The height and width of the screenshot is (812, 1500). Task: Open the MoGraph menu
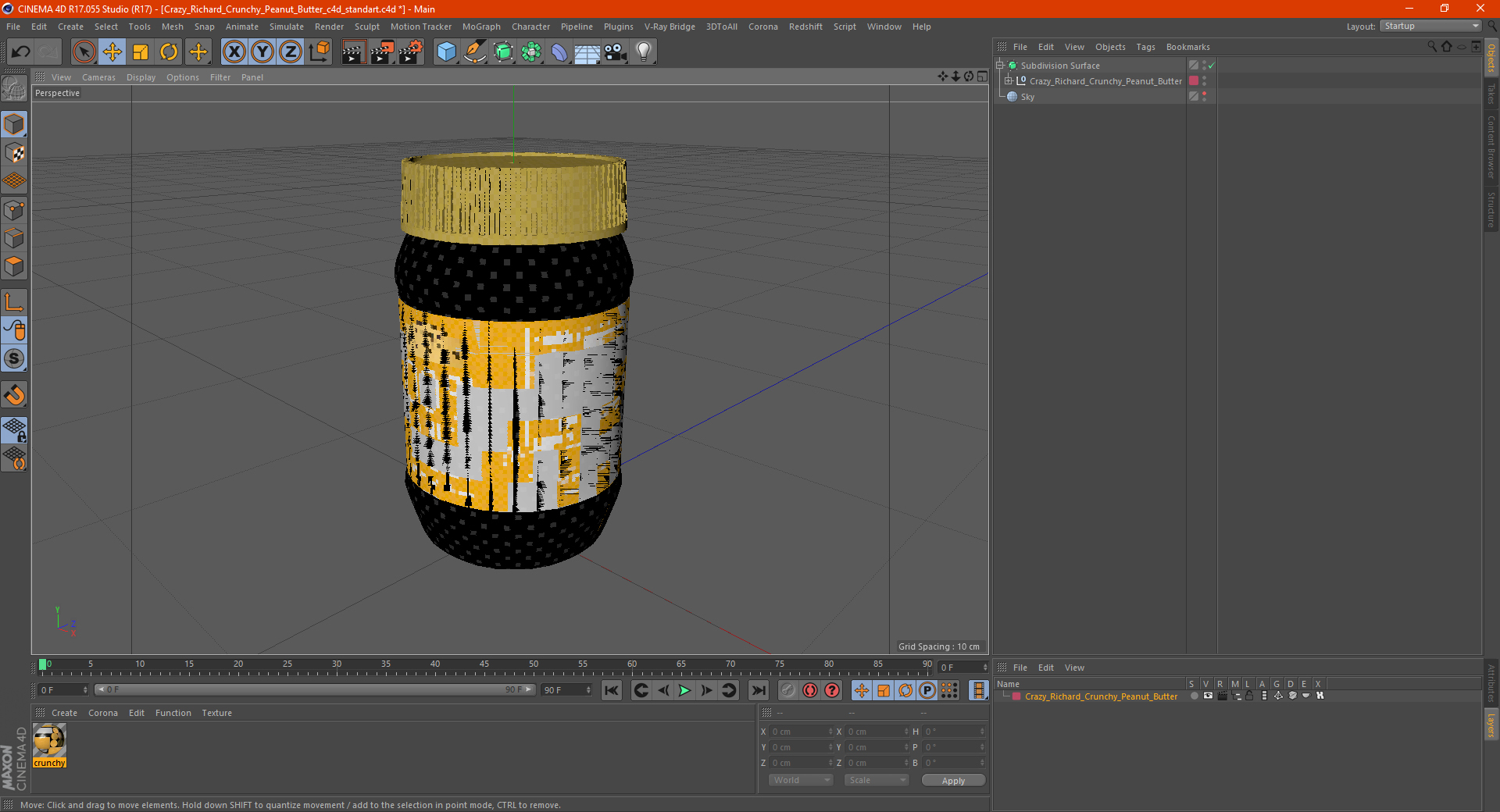(x=481, y=27)
